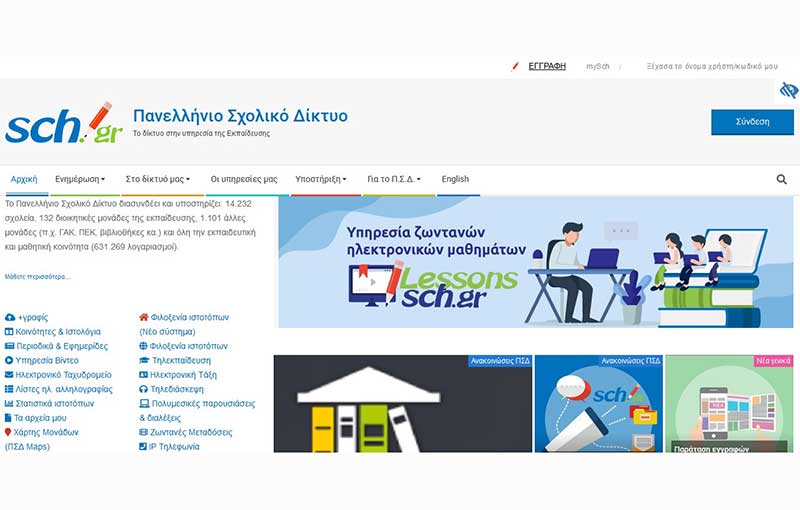Expand the Υποστήριξη dropdown menu
This screenshot has height=510, width=800.
pos(321,179)
